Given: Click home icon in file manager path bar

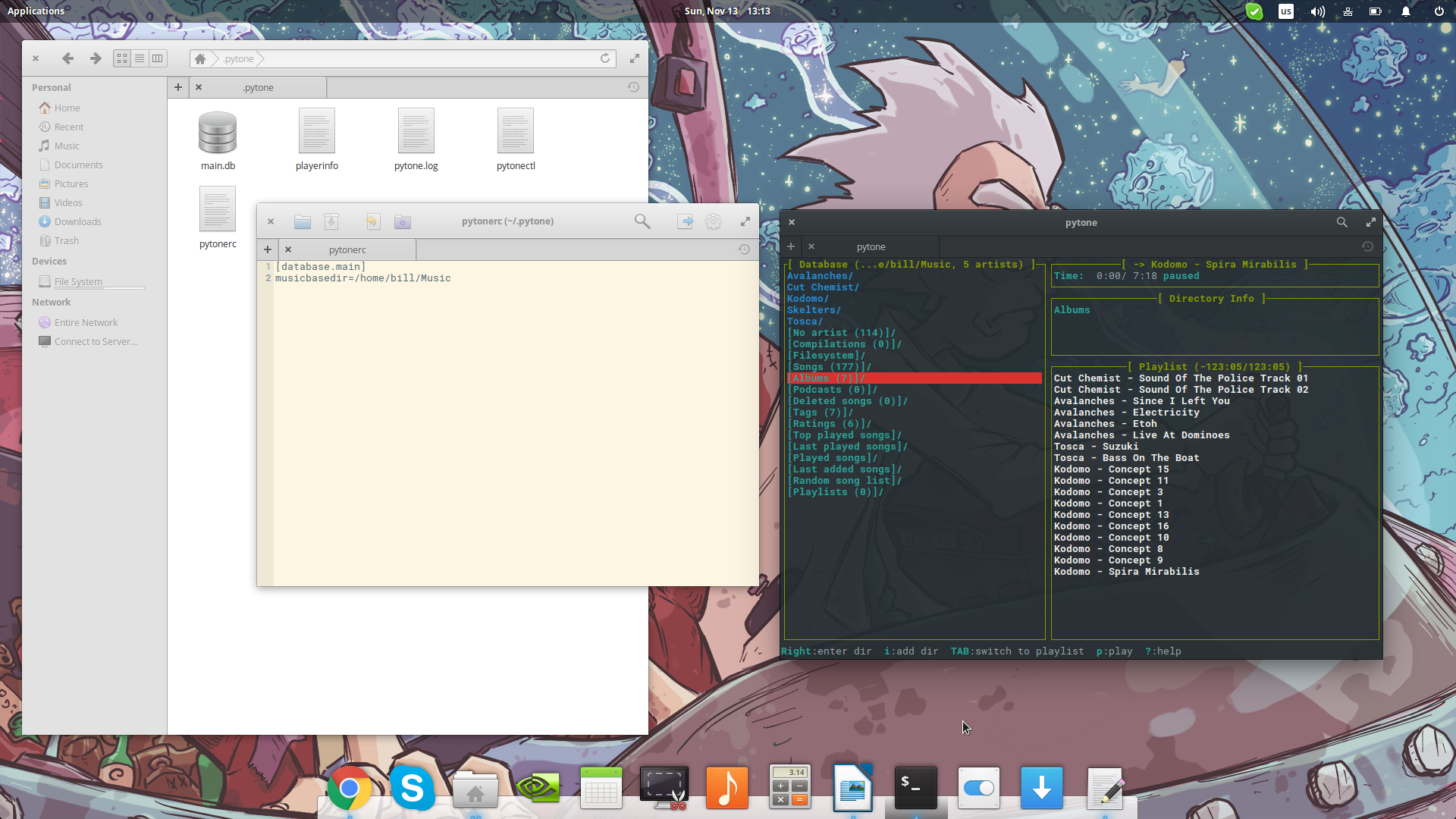Looking at the screenshot, I should coord(200,58).
